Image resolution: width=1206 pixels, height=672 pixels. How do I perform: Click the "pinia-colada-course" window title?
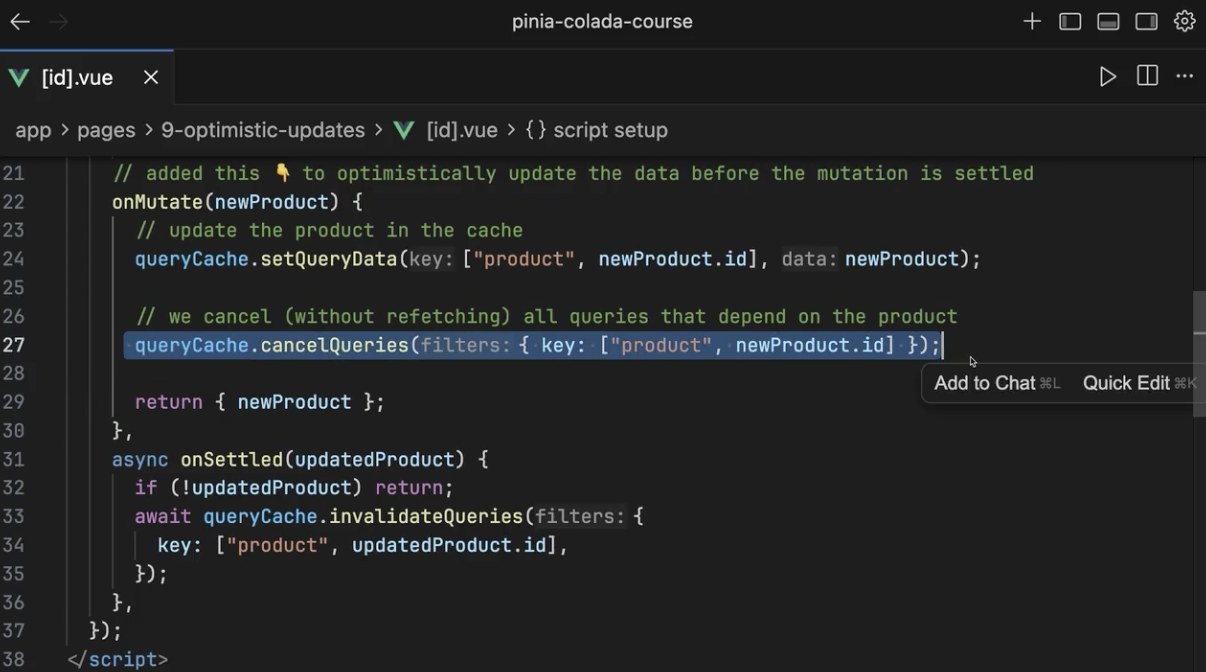point(602,22)
